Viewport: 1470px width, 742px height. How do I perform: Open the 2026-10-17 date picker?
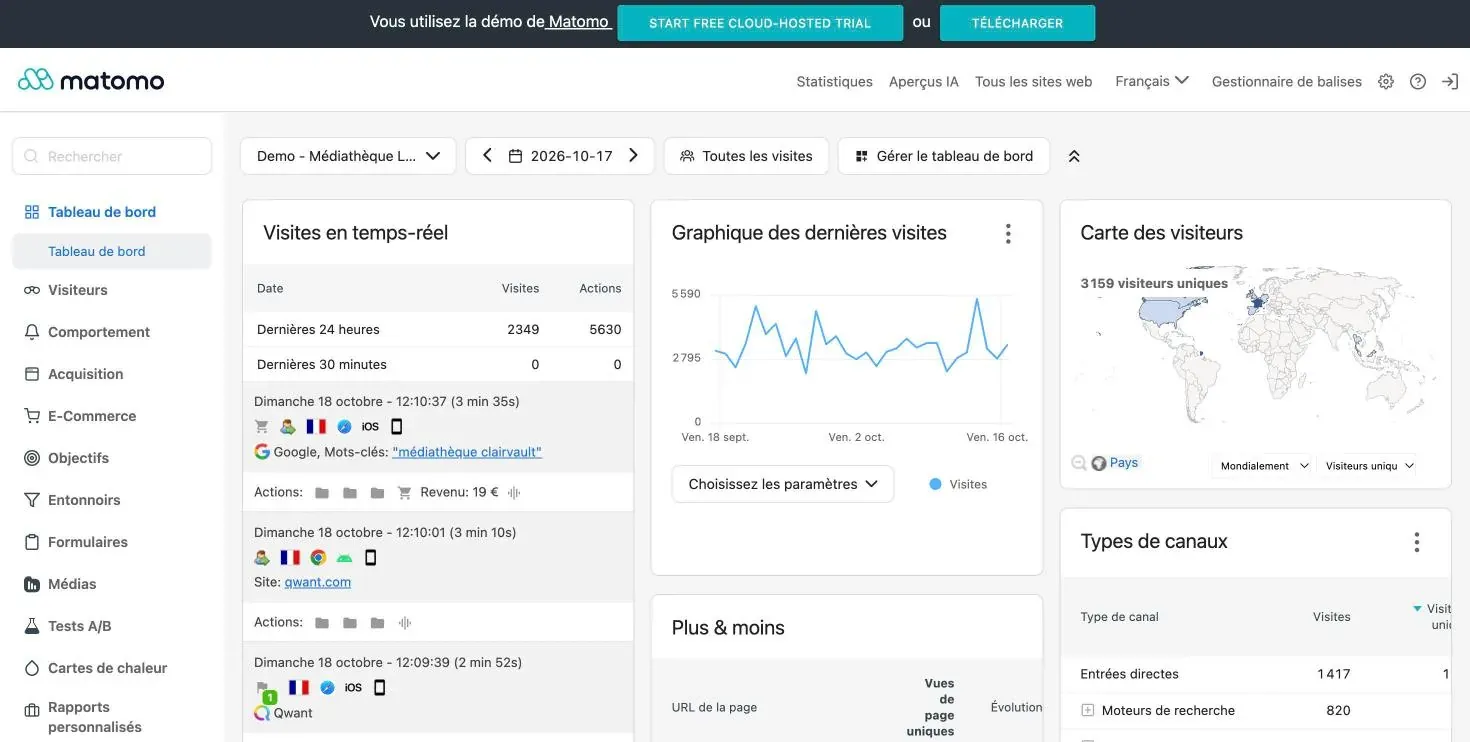pyautogui.click(x=560, y=156)
